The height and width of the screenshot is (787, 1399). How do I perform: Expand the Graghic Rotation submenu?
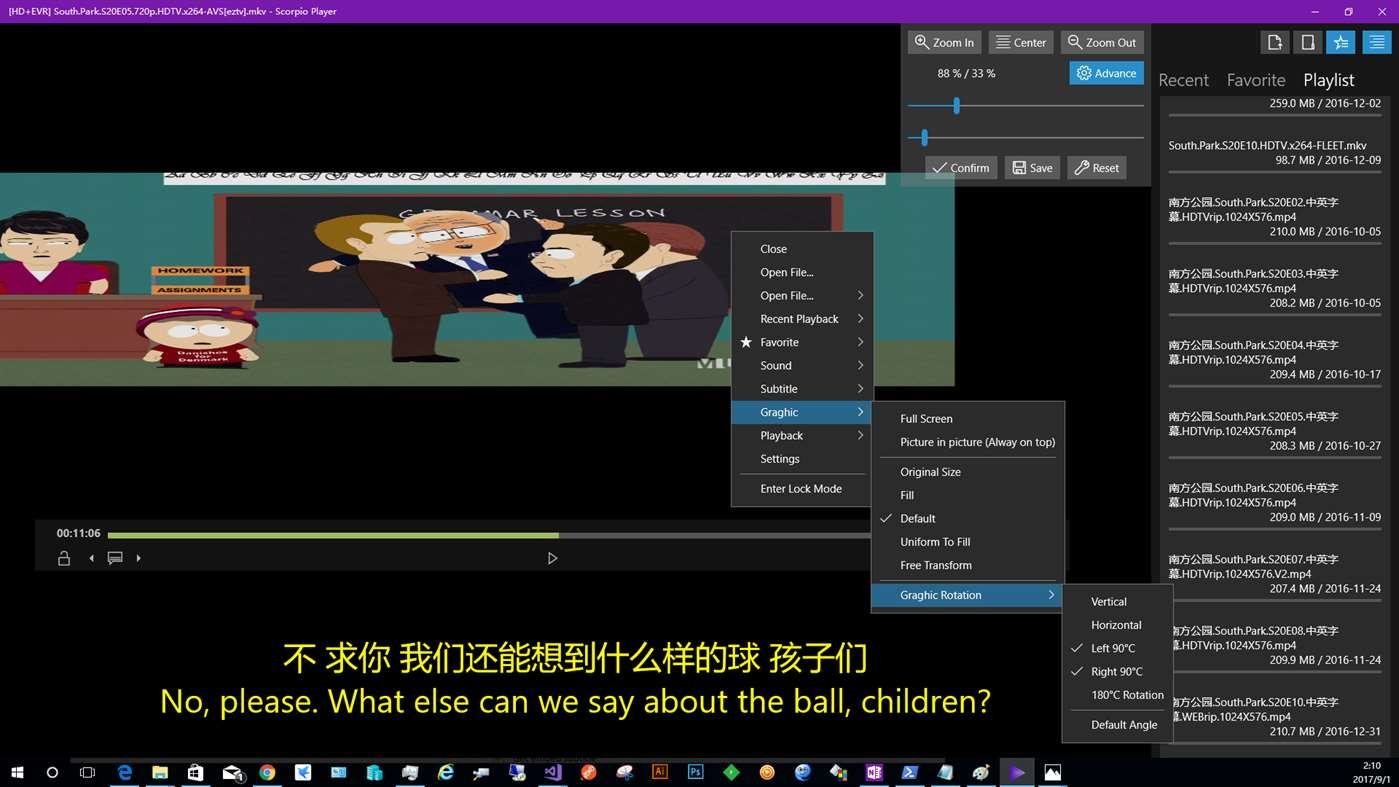tap(968, 595)
